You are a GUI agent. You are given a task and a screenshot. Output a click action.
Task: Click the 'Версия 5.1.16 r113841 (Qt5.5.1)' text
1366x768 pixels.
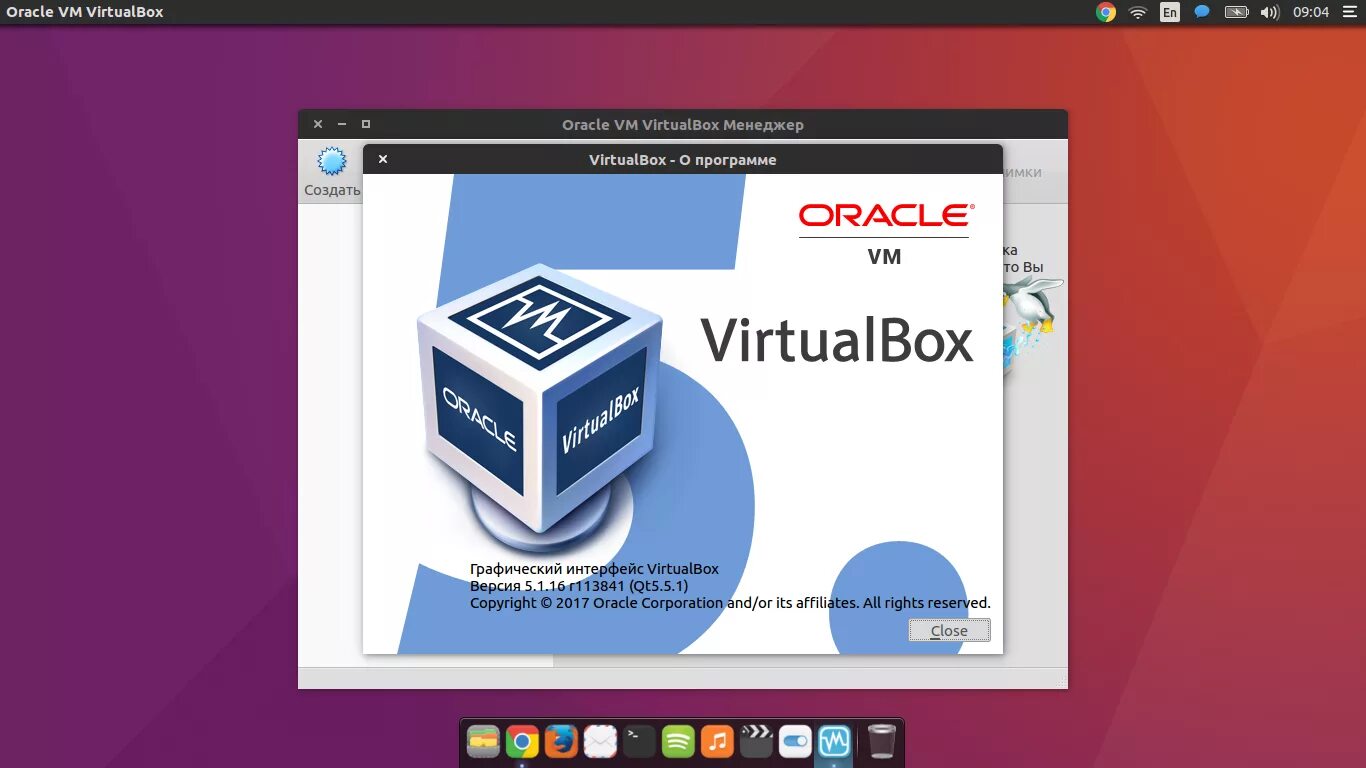579,586
